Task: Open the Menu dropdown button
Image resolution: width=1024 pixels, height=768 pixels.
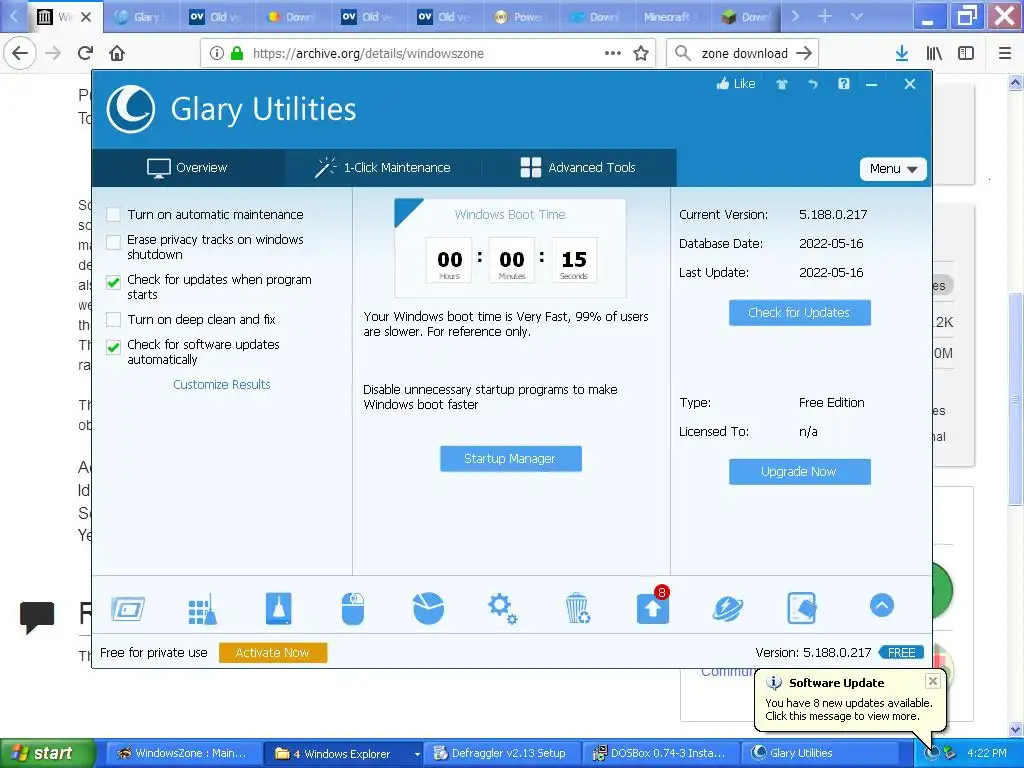Action: point(893,168)
